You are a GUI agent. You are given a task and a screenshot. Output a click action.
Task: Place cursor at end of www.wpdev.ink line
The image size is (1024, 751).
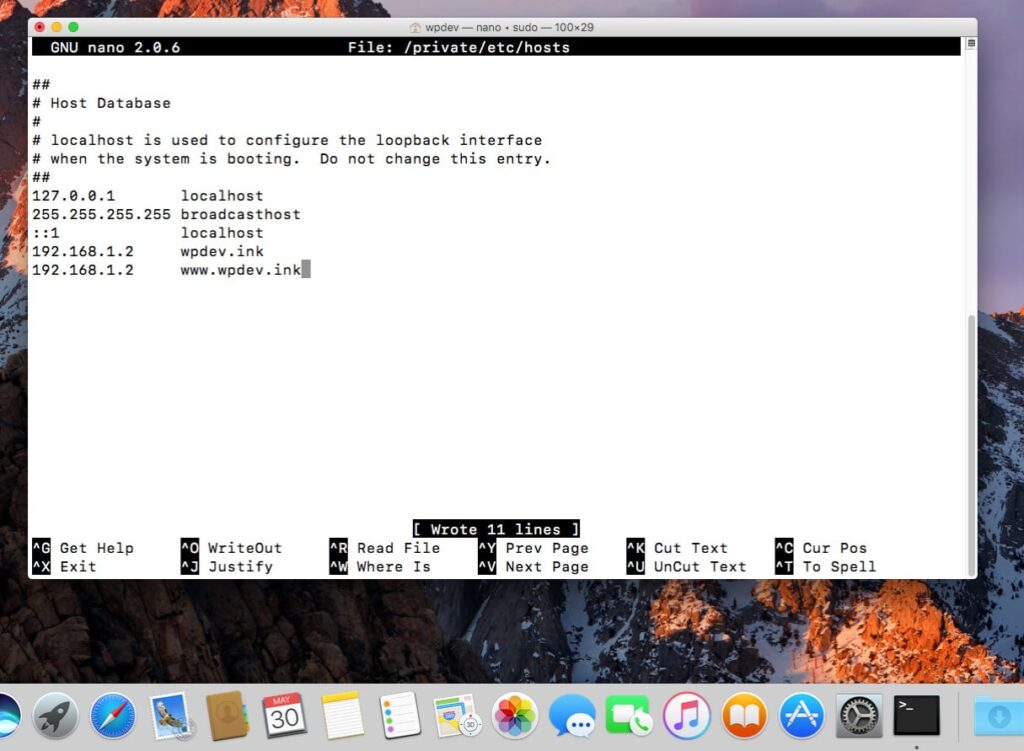[306, 270]
